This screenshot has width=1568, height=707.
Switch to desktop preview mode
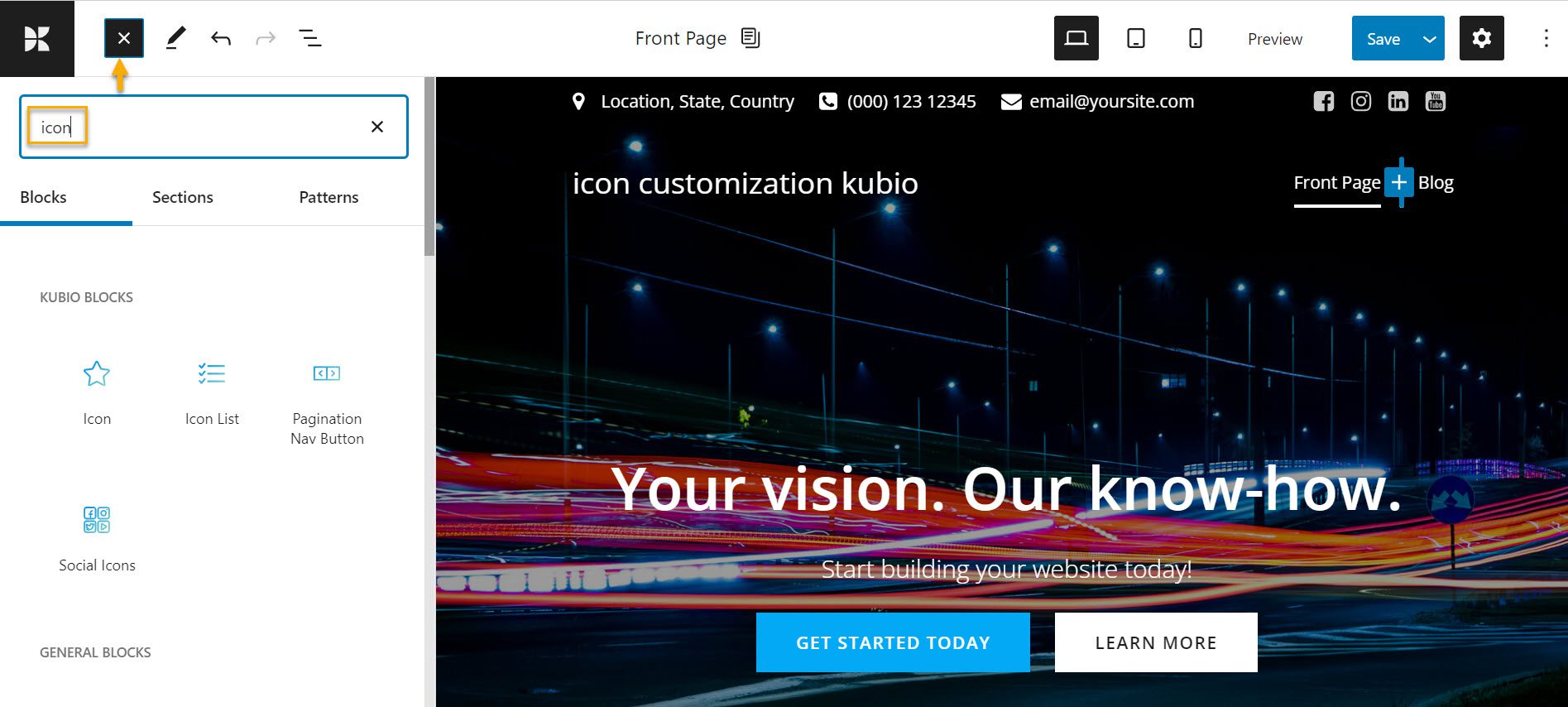pos(1076,38)
